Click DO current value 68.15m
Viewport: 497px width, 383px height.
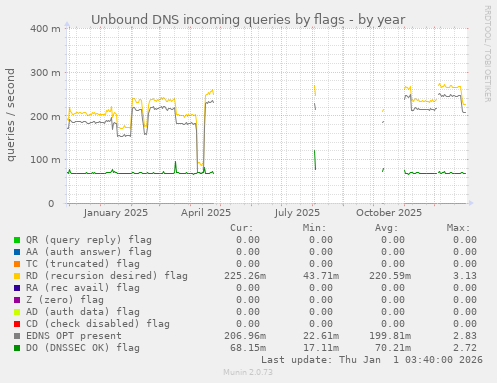pos(248,348)
